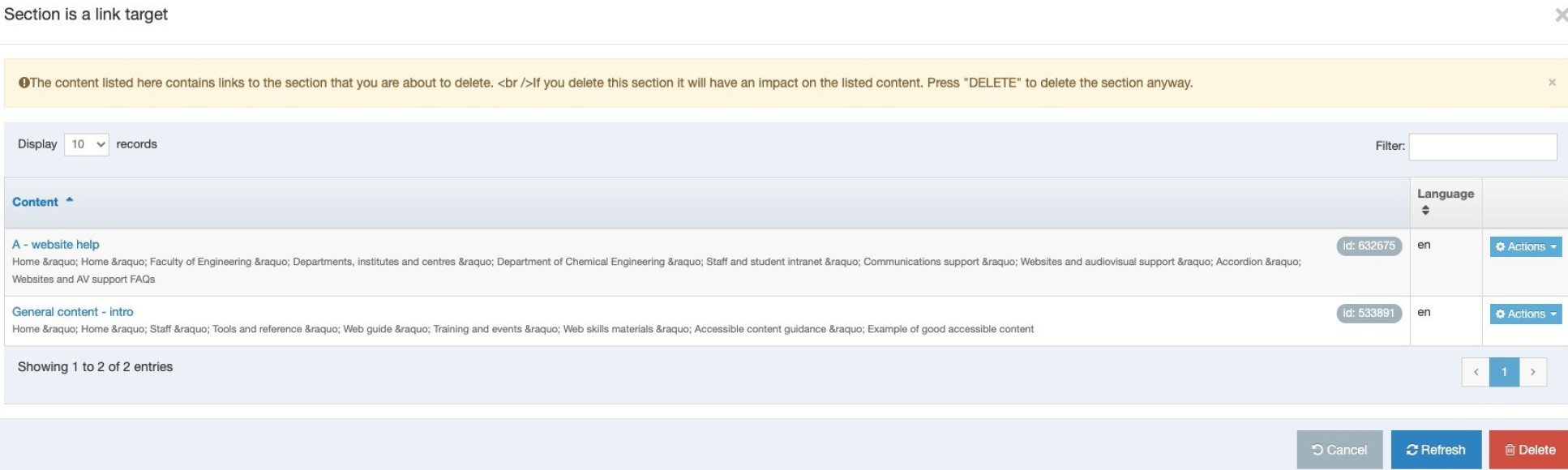Expand Actions menu for A - website help
The height and width of the screenshot is (470, 1568).
pyautogui.click(x=1525, y=247)
